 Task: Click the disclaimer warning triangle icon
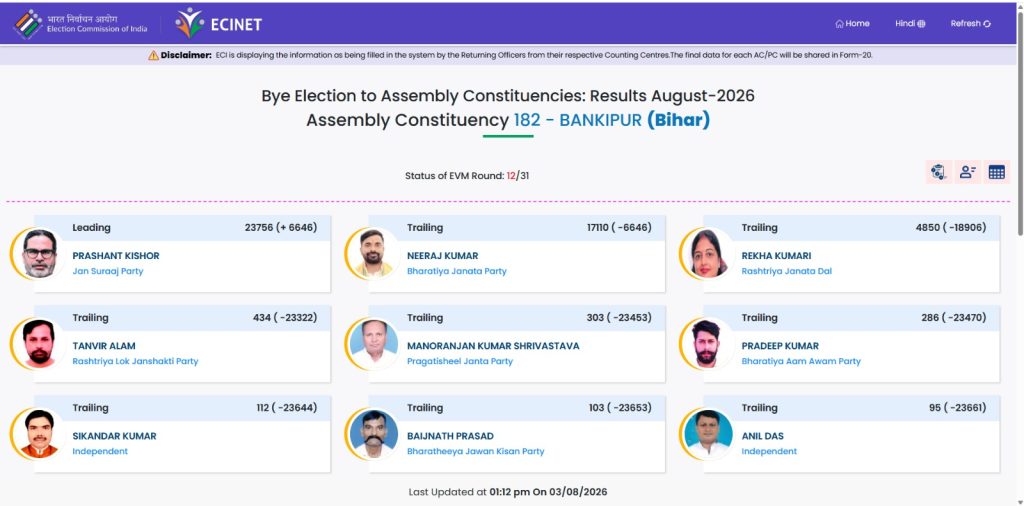[x=153, y=55]
